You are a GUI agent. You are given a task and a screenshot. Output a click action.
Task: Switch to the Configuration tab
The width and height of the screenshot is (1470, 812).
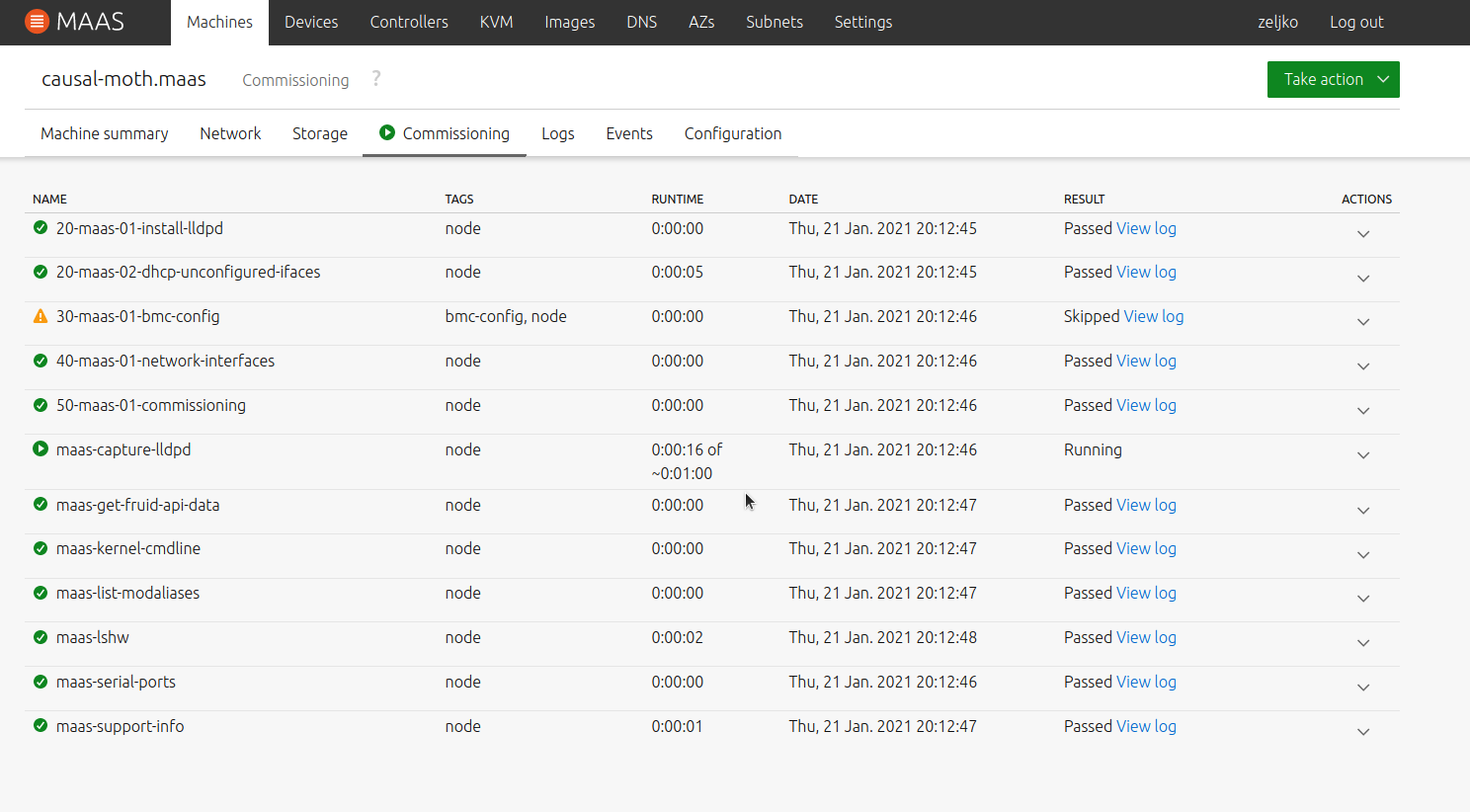click(x=733, y=133)
